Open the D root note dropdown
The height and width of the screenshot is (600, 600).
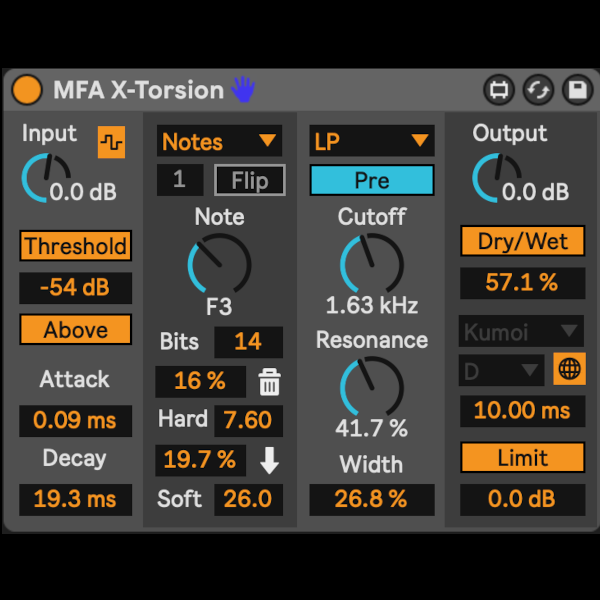click(502, 370)
